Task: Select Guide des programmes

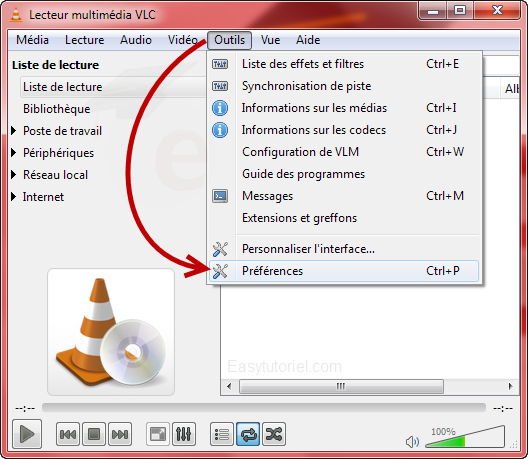Action: (x=344, y=174)
